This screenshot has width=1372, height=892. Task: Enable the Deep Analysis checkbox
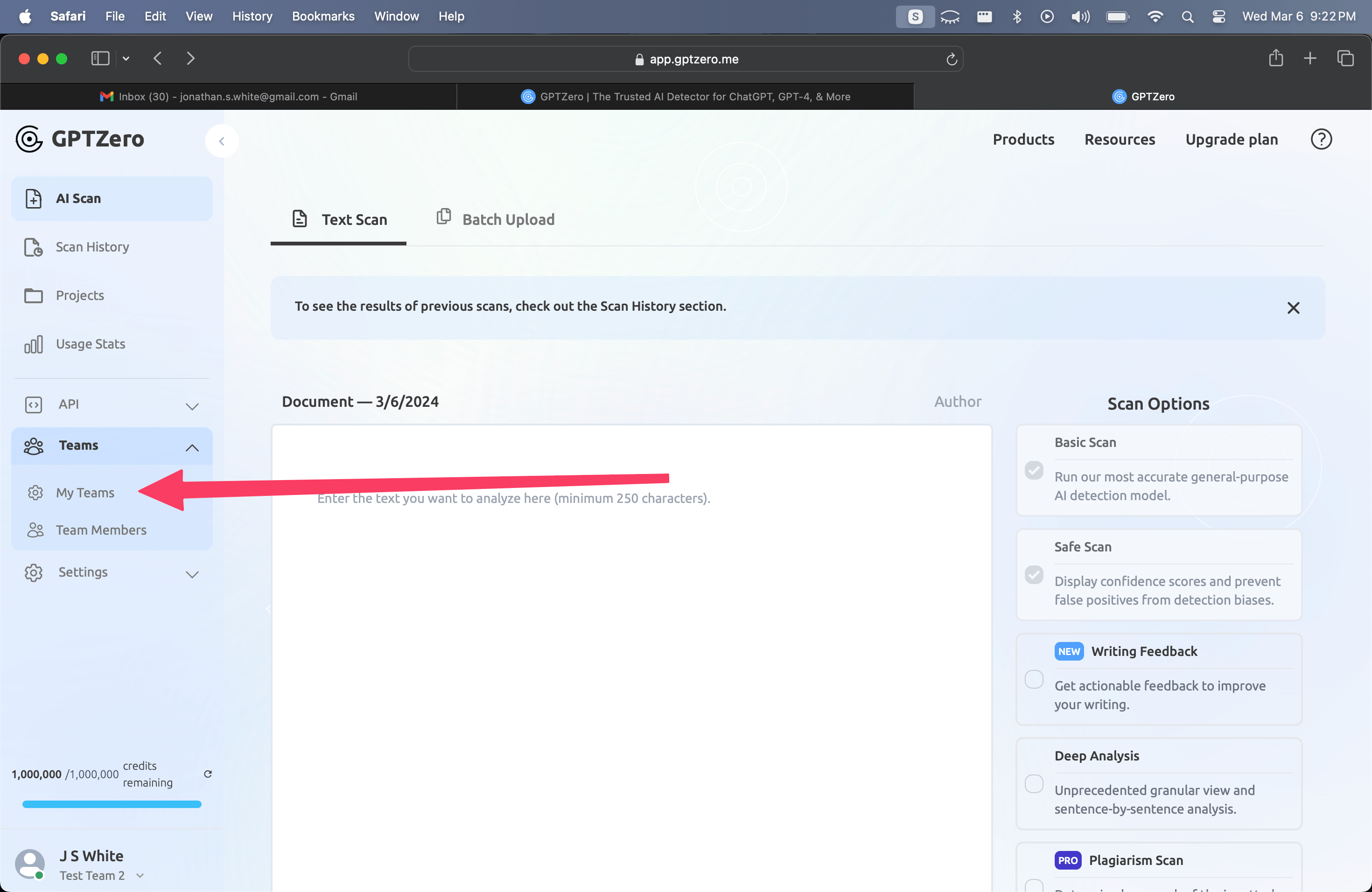pos(1034,784)
